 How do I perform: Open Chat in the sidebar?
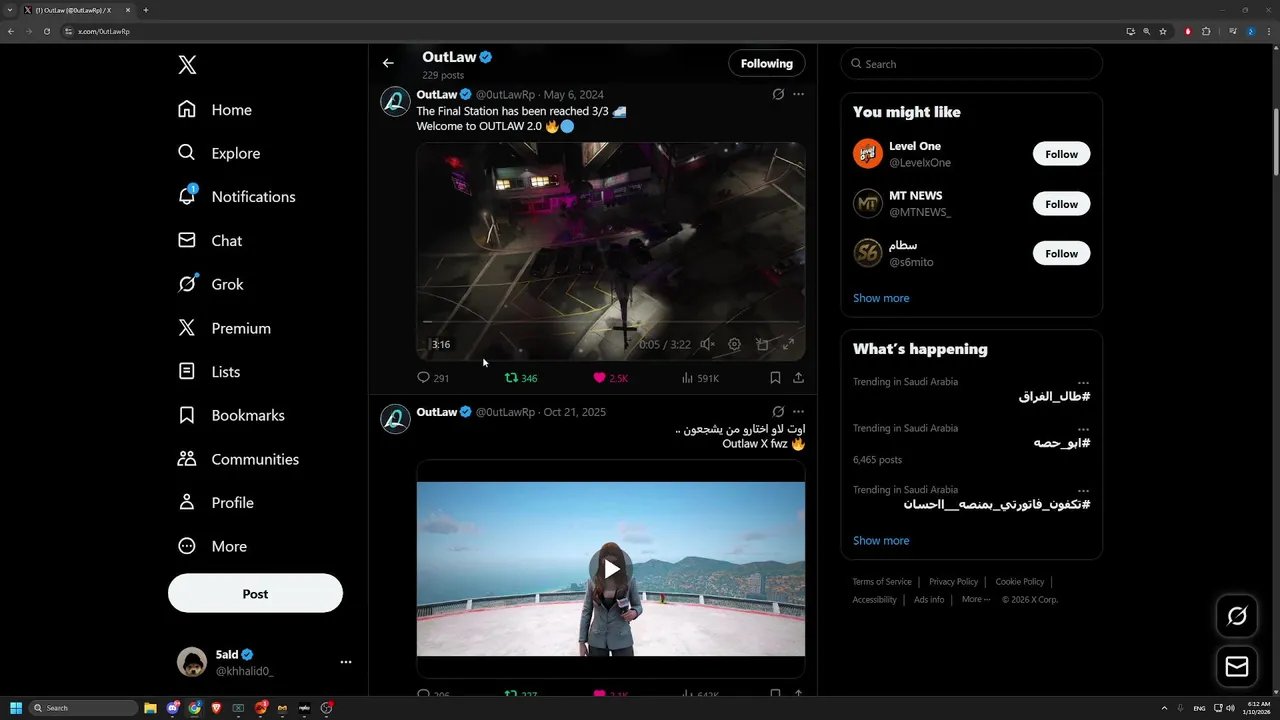coord(210,241)
